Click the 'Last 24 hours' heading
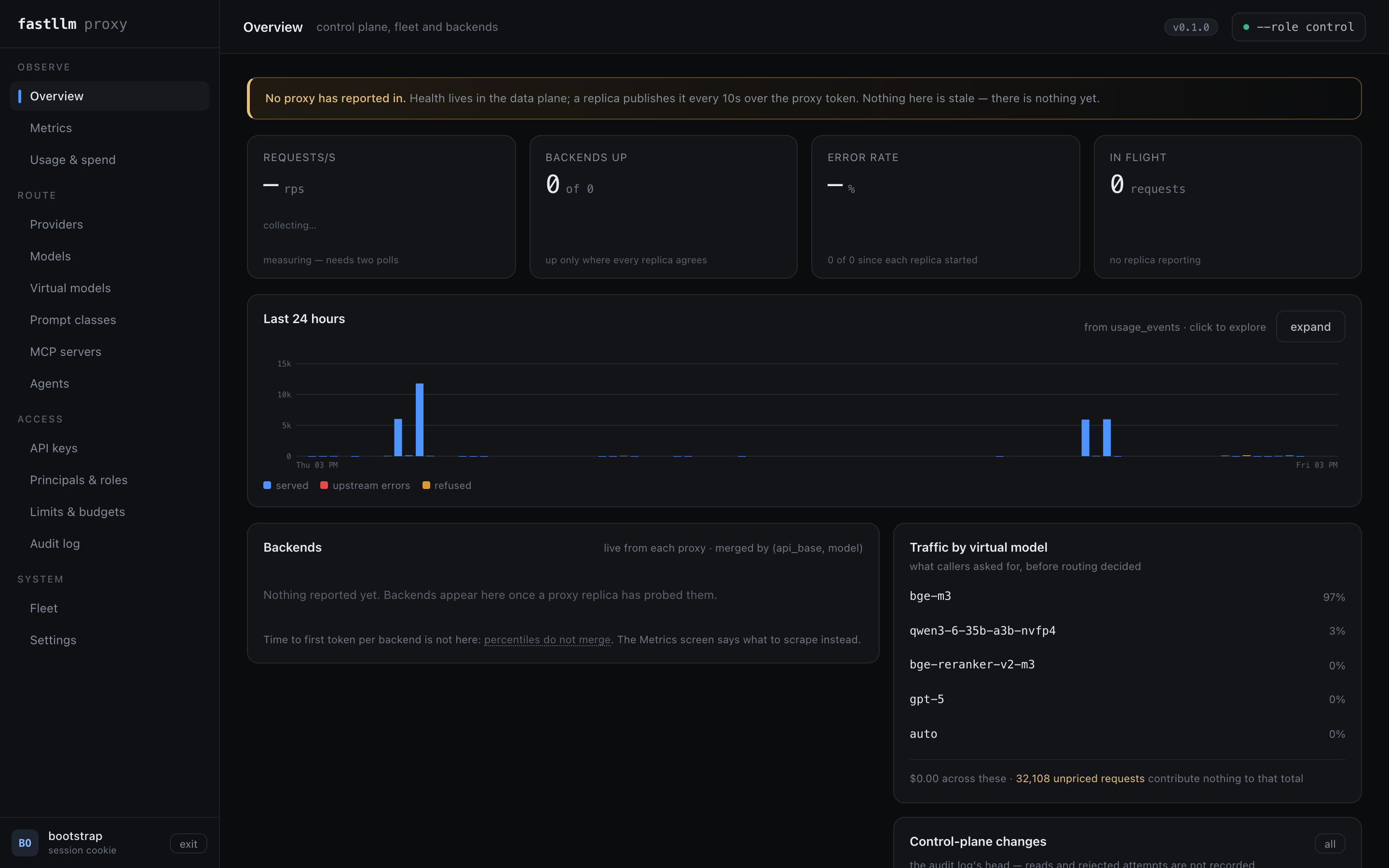The image size is (1389, 868). click(x=304, y=319)
